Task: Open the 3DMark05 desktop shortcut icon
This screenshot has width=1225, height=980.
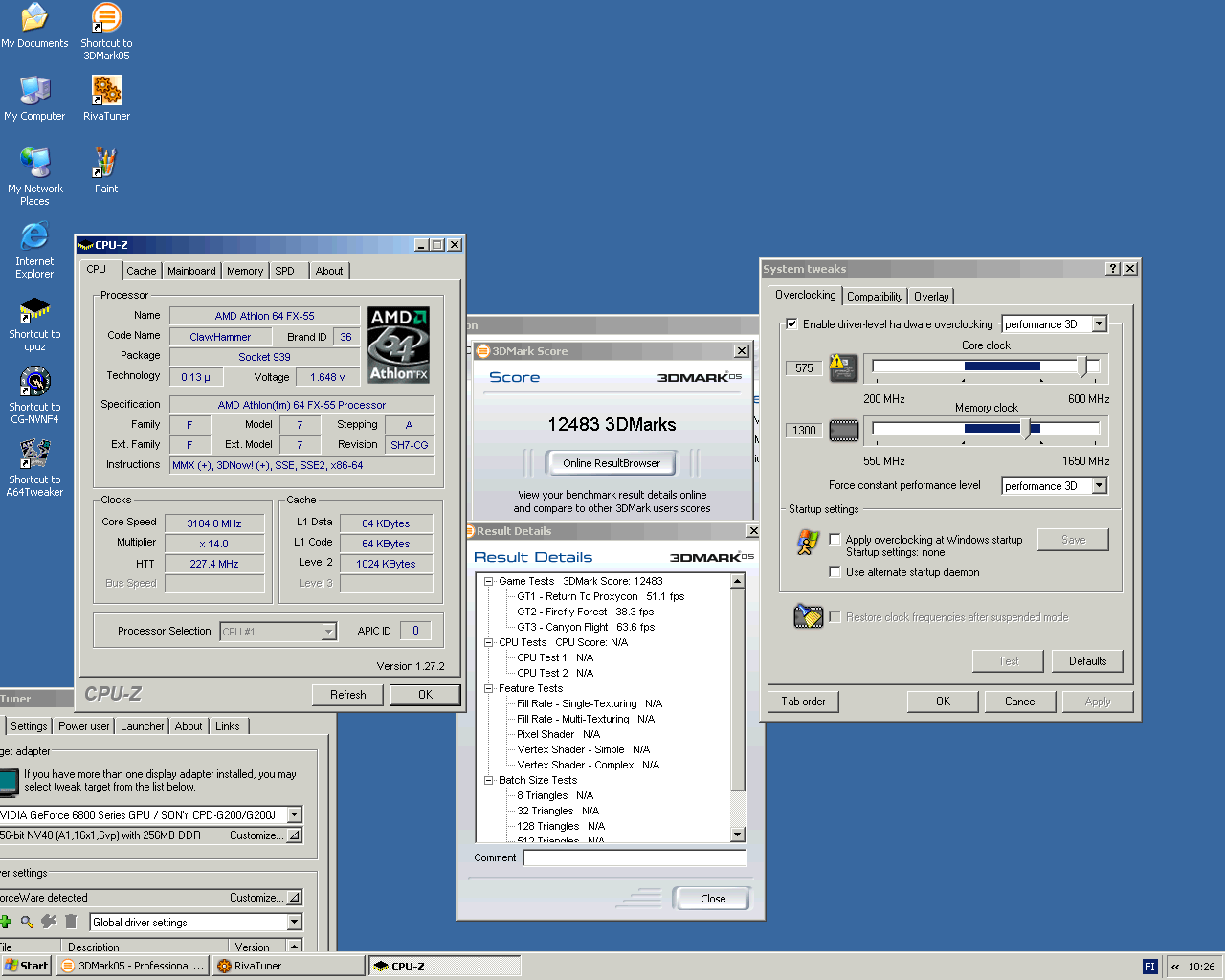Action: [106, 19]
